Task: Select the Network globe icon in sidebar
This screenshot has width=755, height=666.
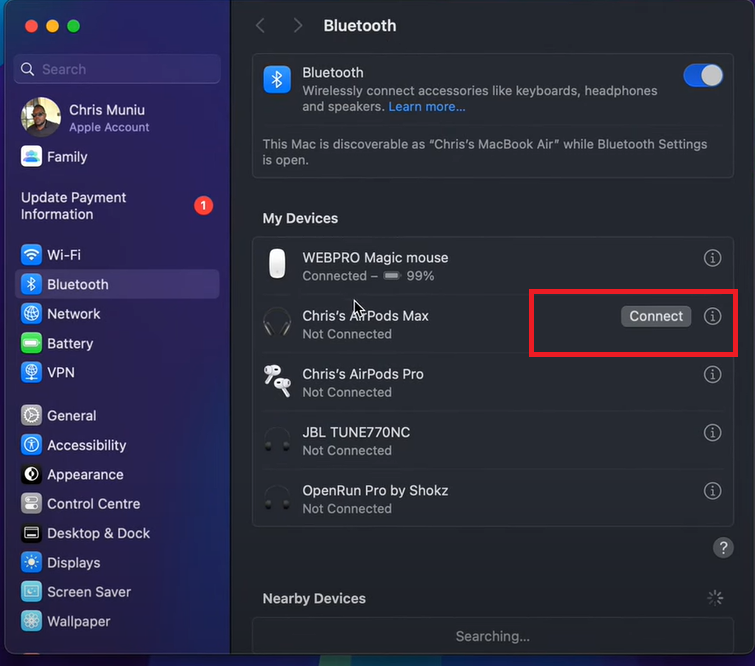Action: click(31, 313)
